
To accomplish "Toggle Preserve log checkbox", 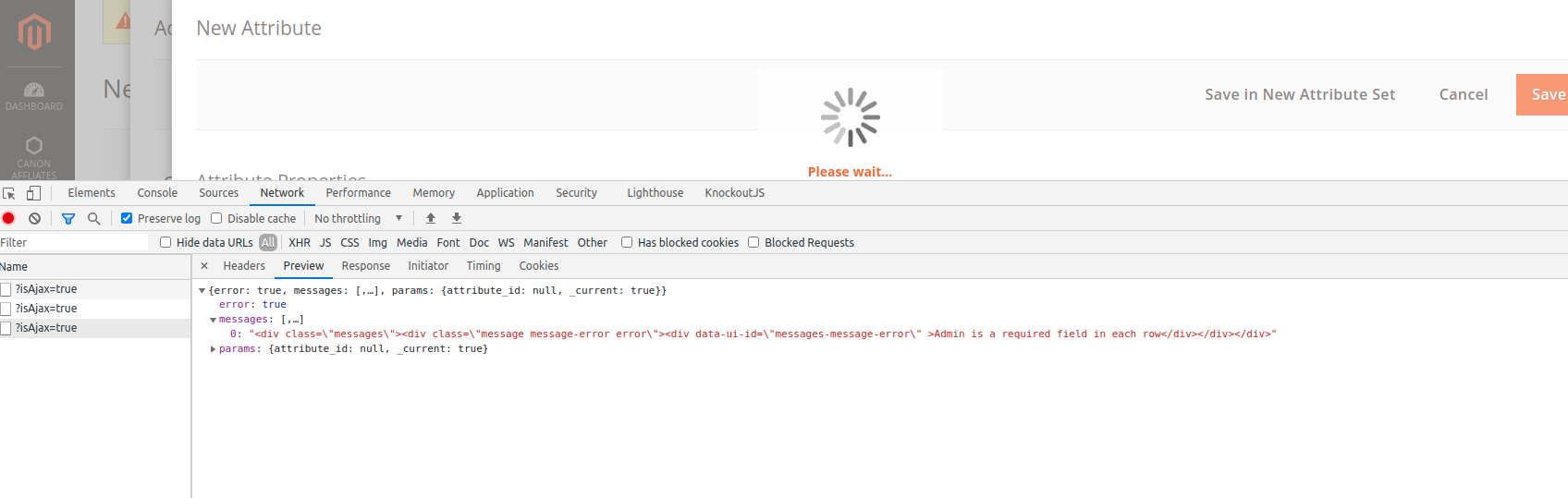I will [127, 219].
